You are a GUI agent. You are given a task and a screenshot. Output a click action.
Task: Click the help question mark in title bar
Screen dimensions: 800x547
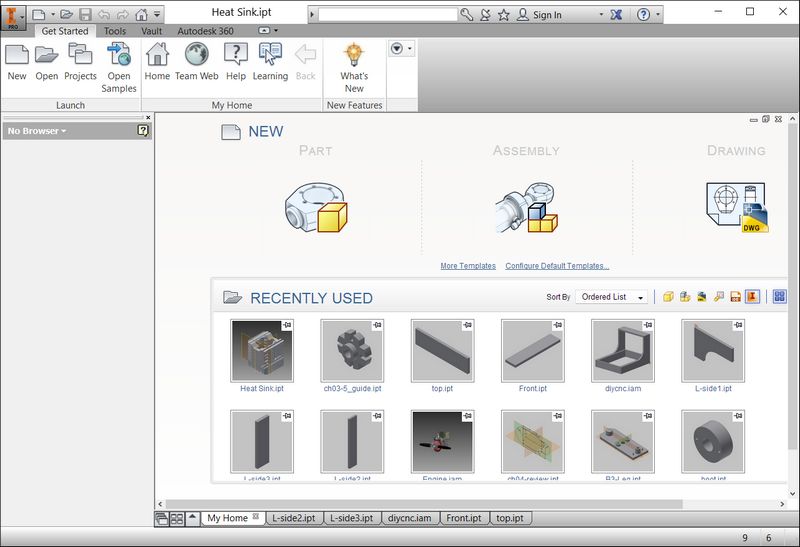(x=644, y=15)
